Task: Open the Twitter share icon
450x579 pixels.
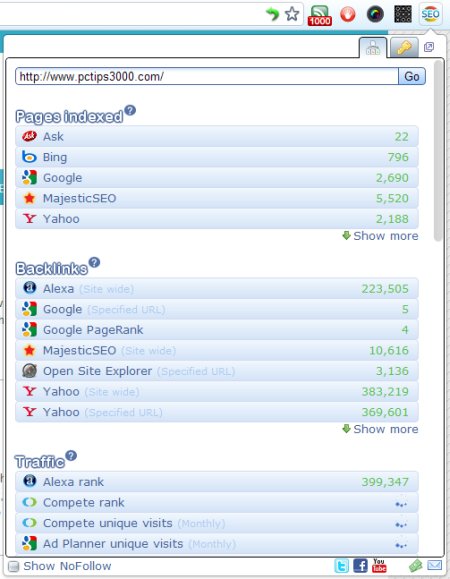Action: pos(341,566)
